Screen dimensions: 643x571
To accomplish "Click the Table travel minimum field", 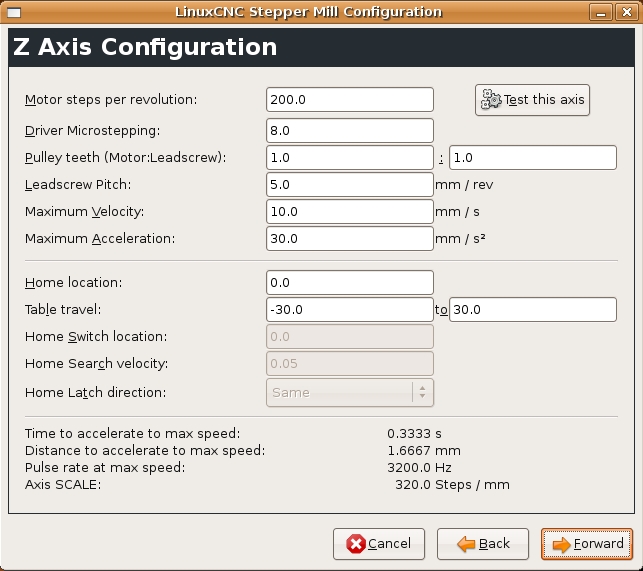I will (350, 309).
